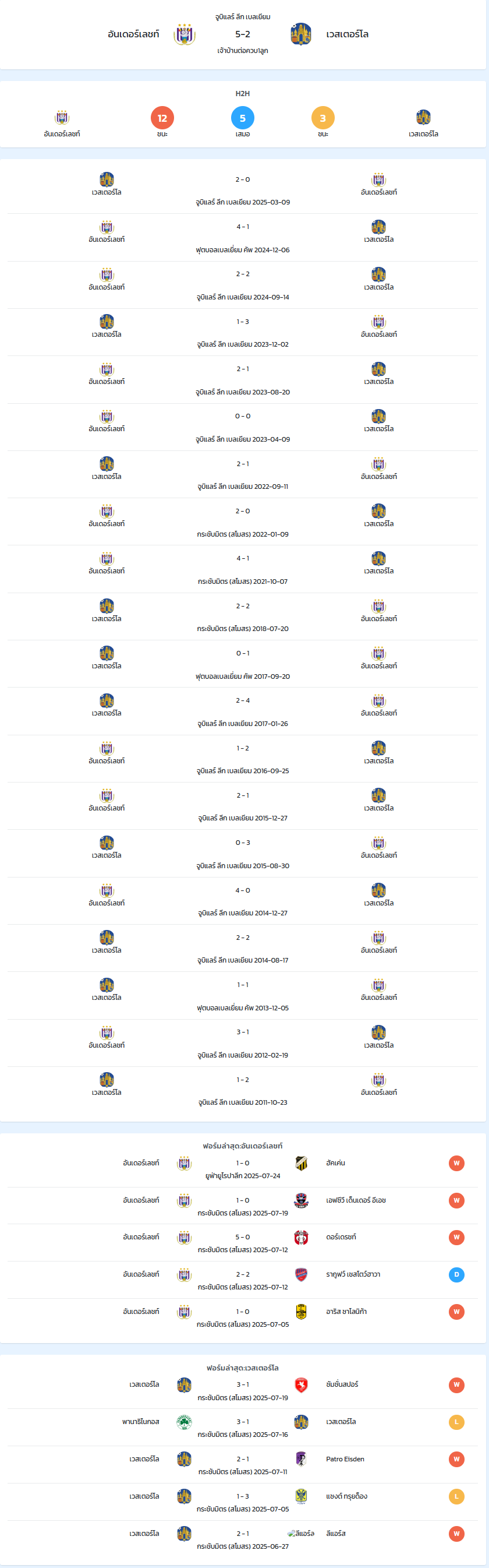Click the 5-2 score in header
This screenshot has width=489, height=1568.
pos(243,34)
